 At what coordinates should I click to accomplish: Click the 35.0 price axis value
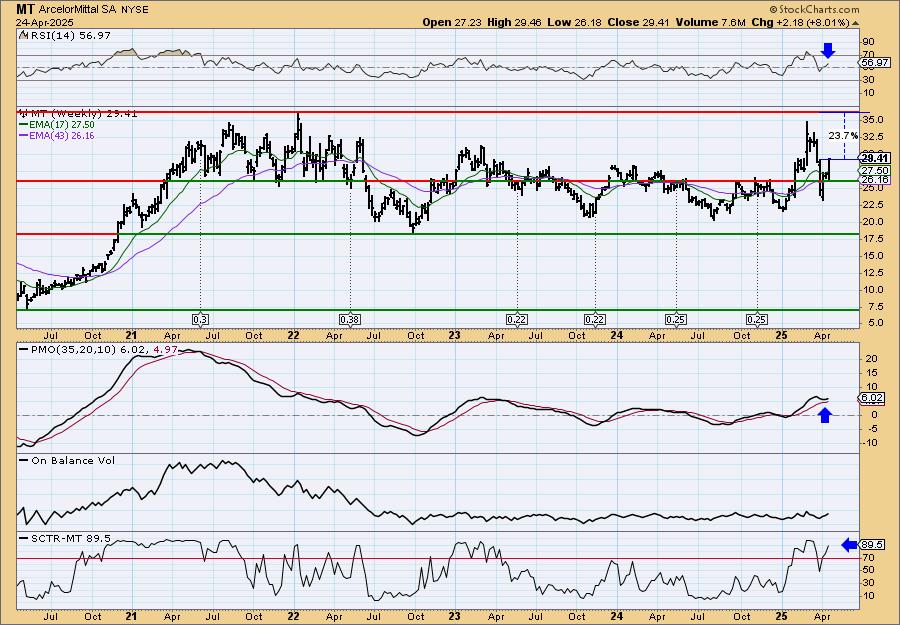(x=871, y=120)
